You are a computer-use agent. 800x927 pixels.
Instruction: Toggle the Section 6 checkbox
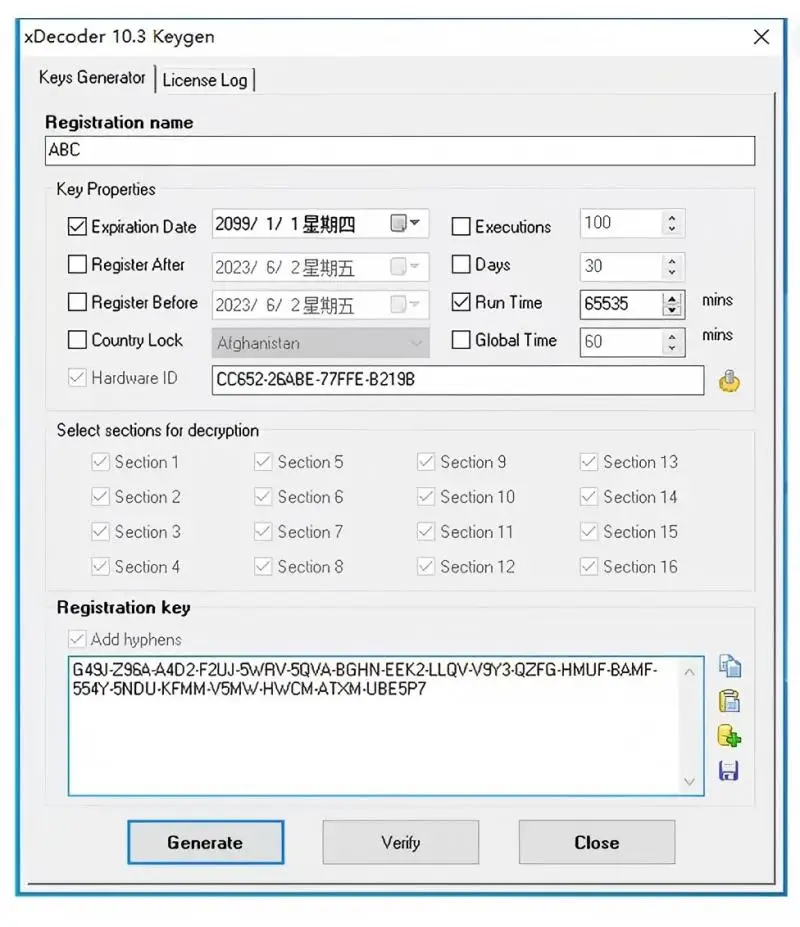pyautogui.click(x=263, y=497)
